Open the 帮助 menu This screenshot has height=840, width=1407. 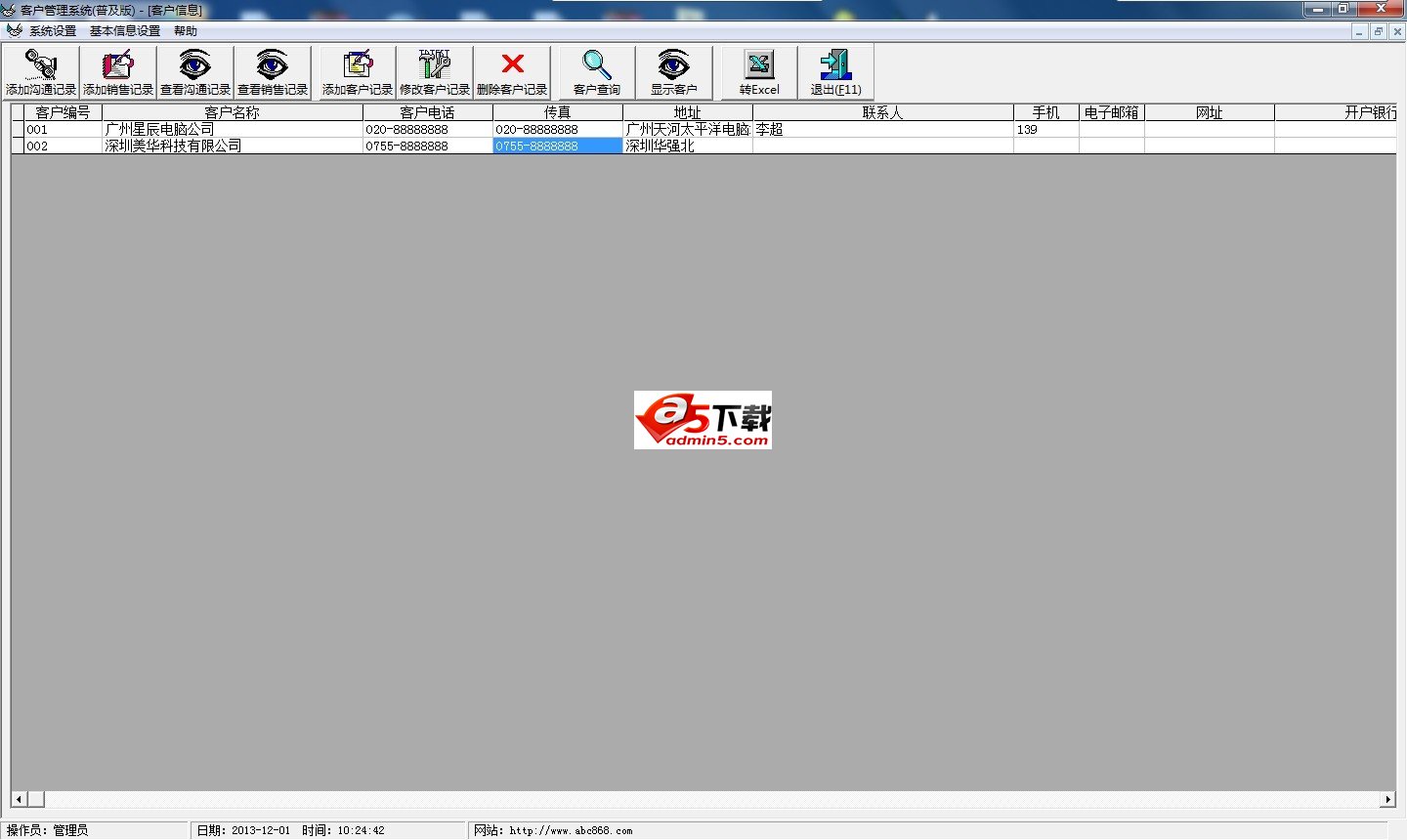point(186,31)
